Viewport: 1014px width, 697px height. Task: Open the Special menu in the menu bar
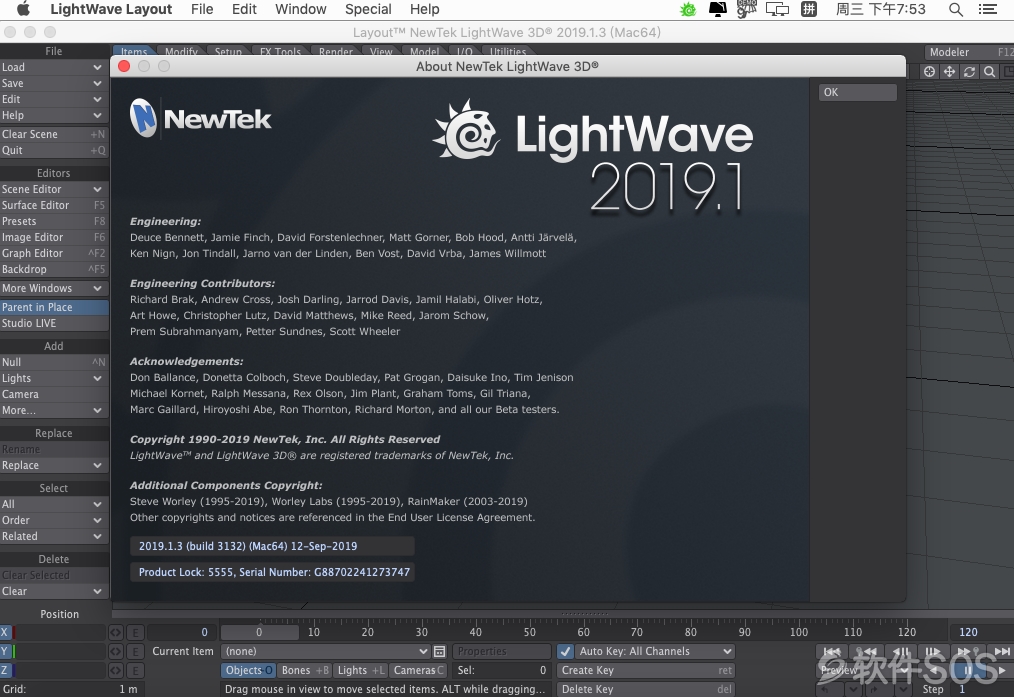[368, 9]
